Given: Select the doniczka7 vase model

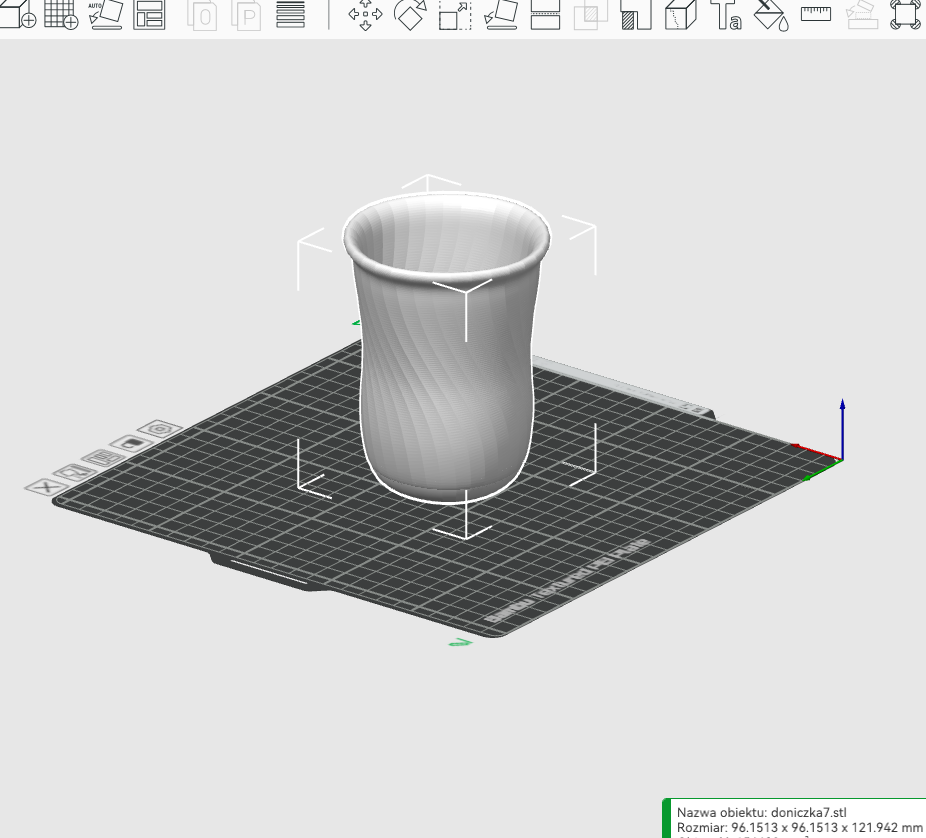Looking at the screenshot, I should [447, 348].
